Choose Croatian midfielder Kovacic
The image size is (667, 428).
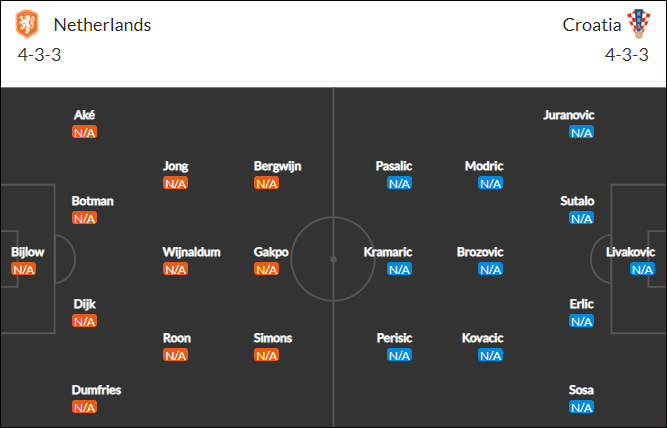tap(482, 338)
